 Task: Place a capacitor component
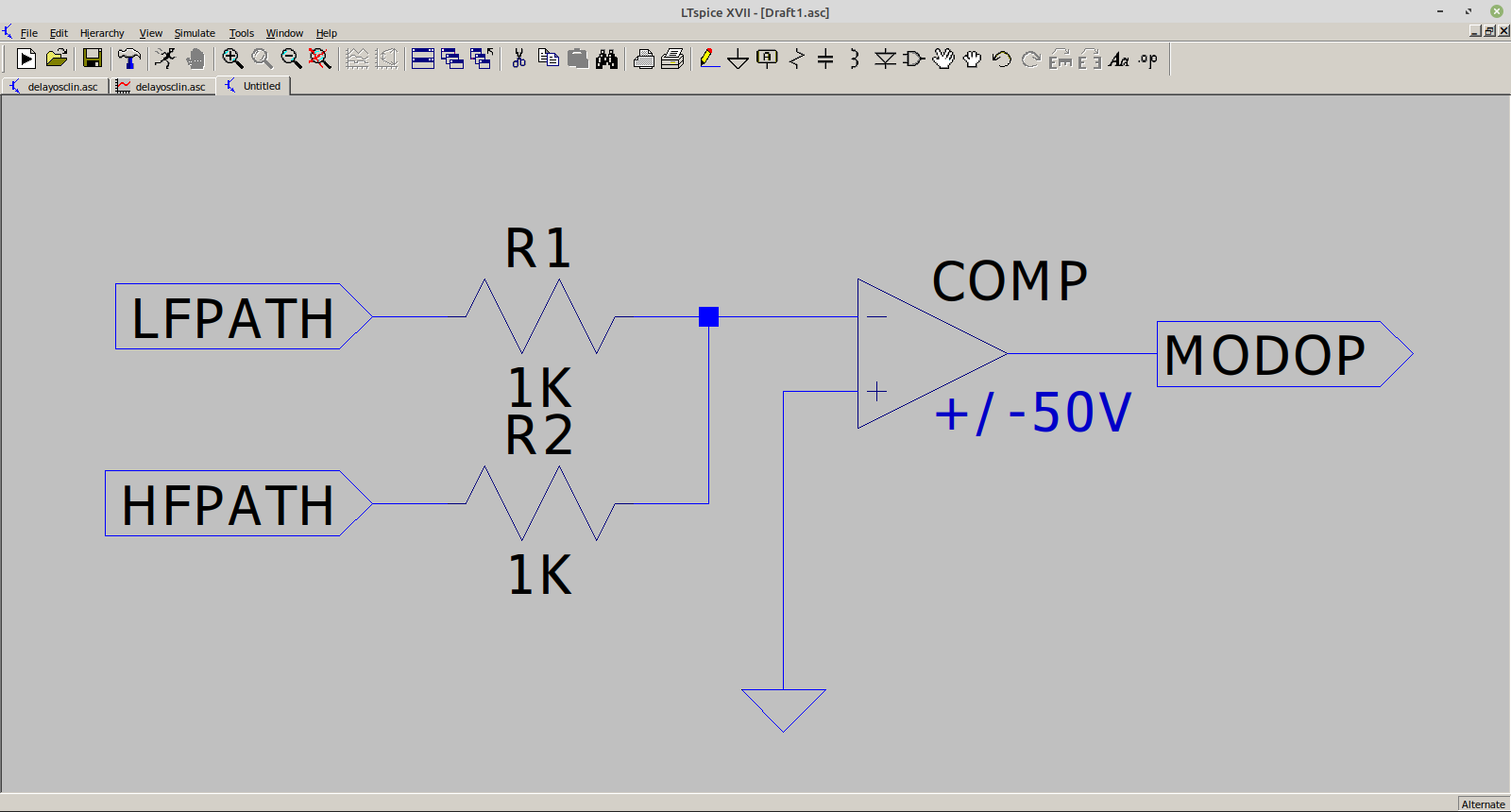pos(825,59)
